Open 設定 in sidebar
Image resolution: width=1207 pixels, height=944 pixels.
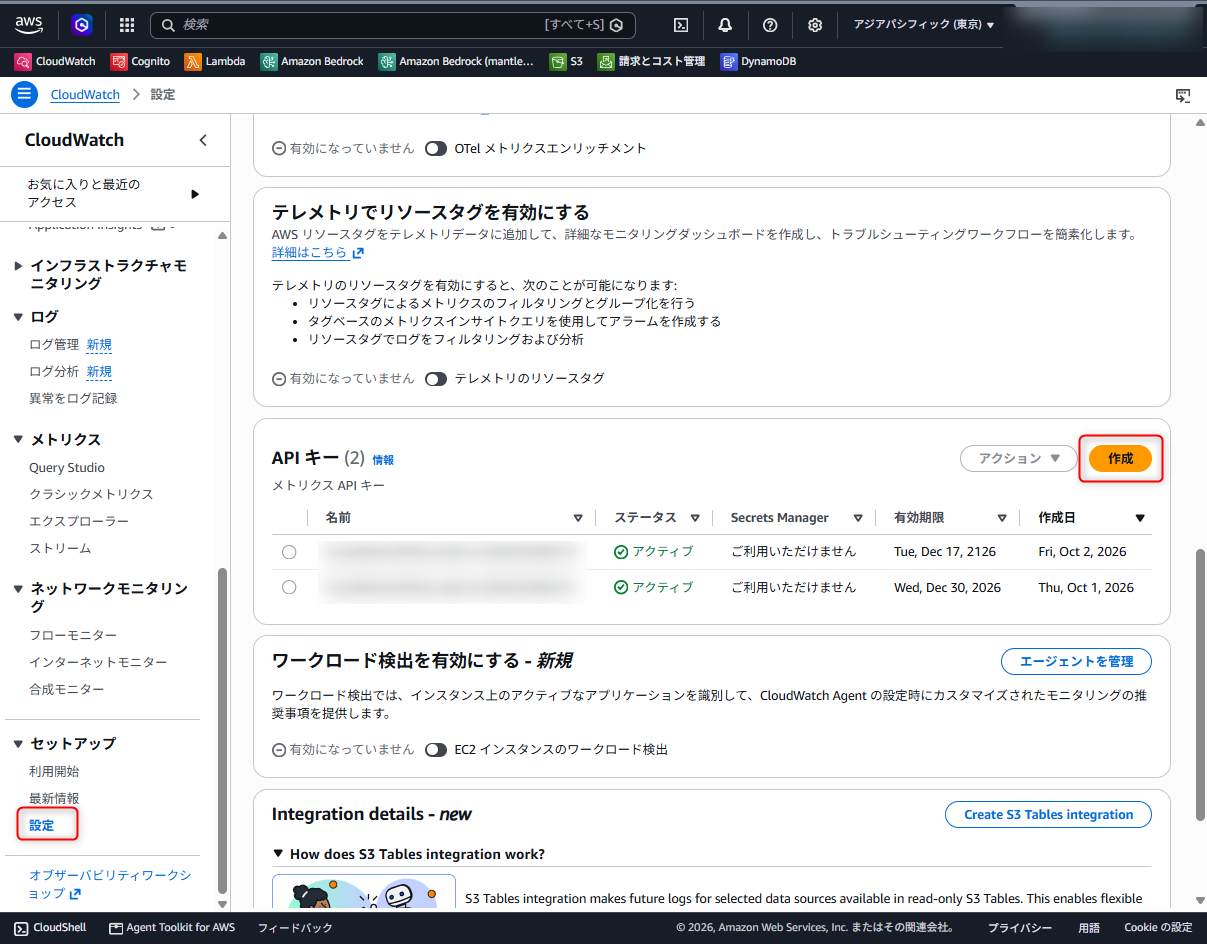point(42,825)
